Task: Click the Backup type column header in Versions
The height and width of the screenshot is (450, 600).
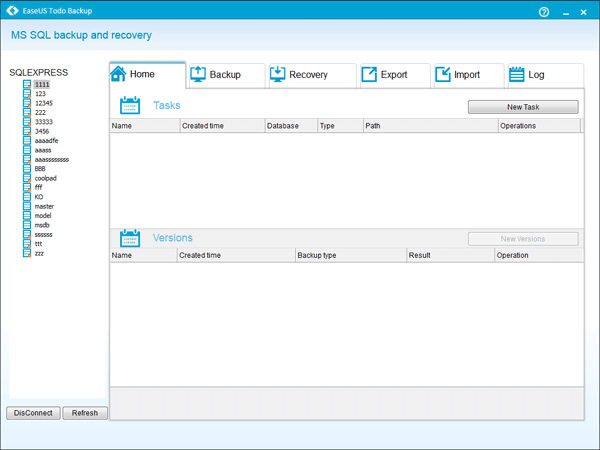Action: [317, 255]
